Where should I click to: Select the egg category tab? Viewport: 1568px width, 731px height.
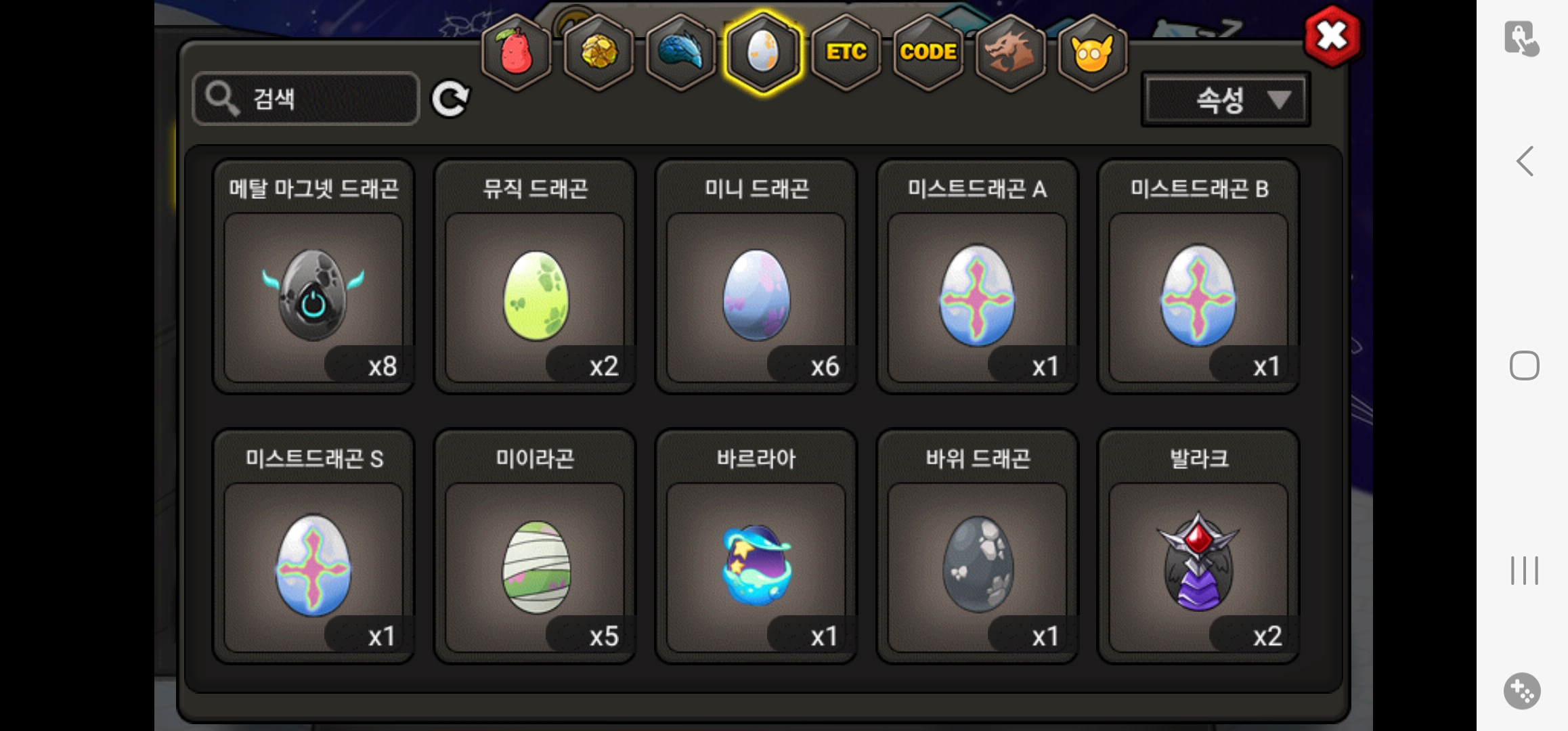click(763, 52)
